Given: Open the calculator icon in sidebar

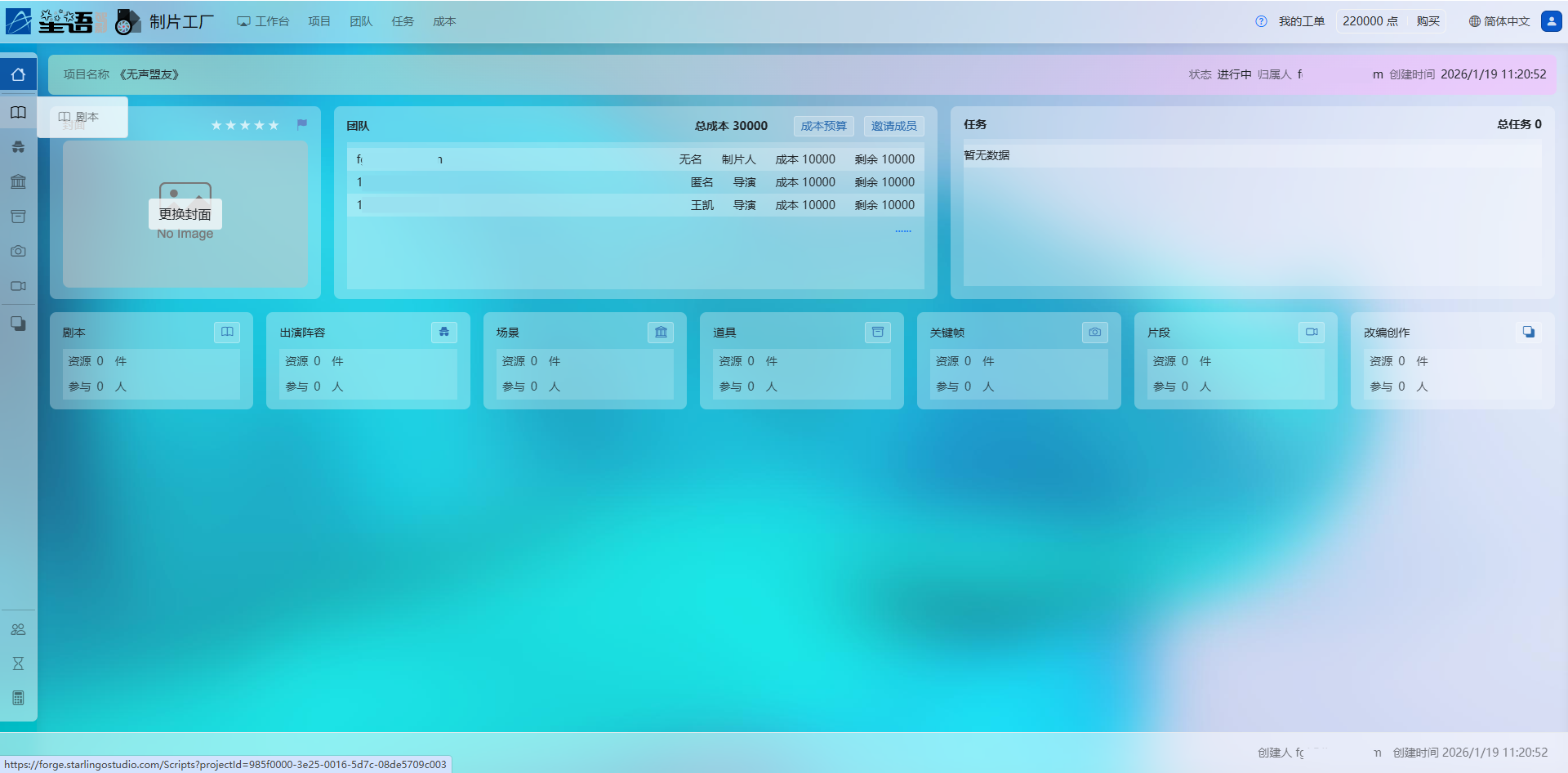Looking at the screenshot, I should 18,698.
